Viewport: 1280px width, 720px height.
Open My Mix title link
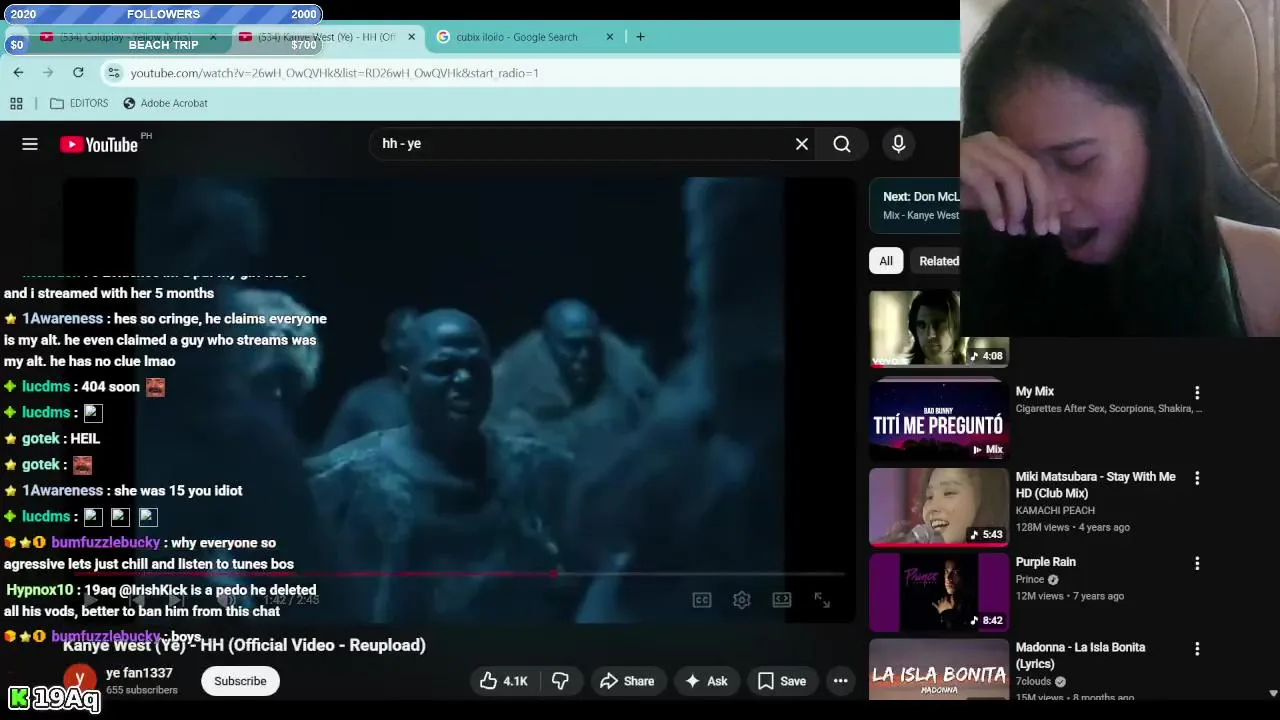1035,391
